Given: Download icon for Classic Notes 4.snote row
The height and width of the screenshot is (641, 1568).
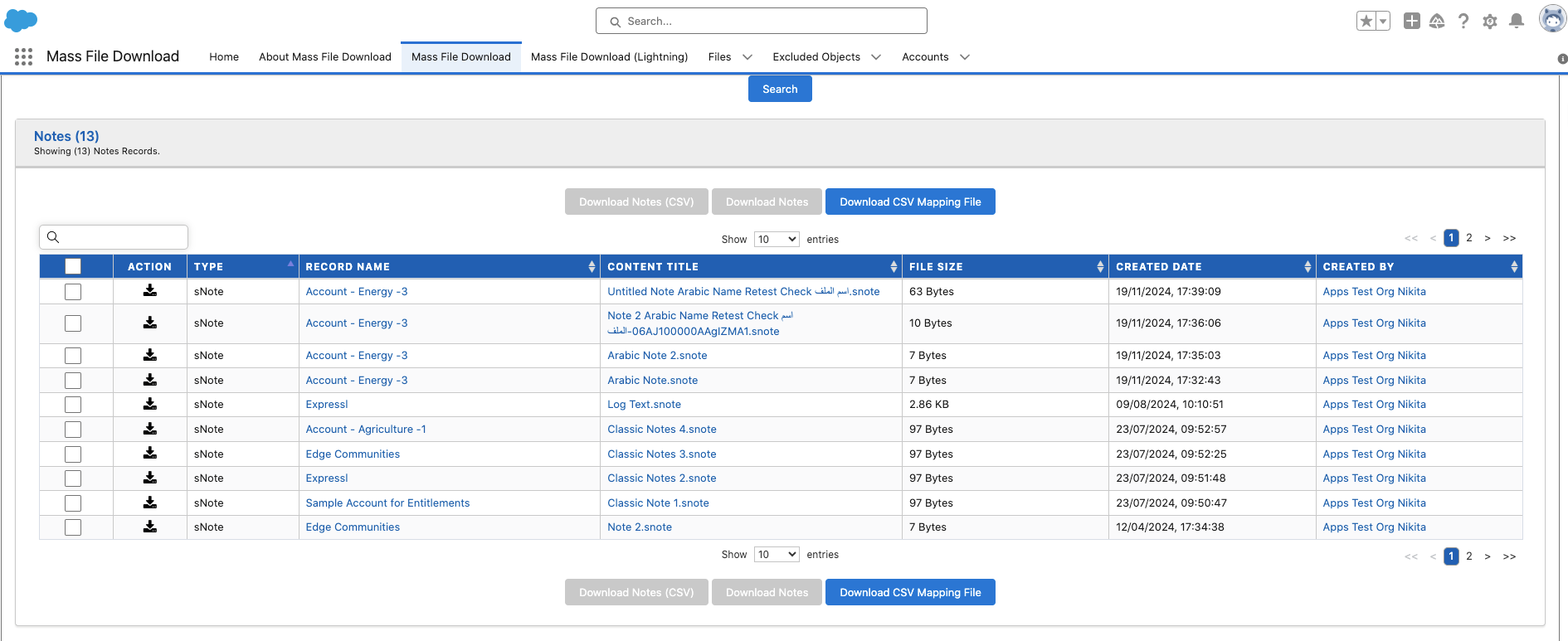Looking at the screenshot, I should pyautogui.click(x=150, y=429).
